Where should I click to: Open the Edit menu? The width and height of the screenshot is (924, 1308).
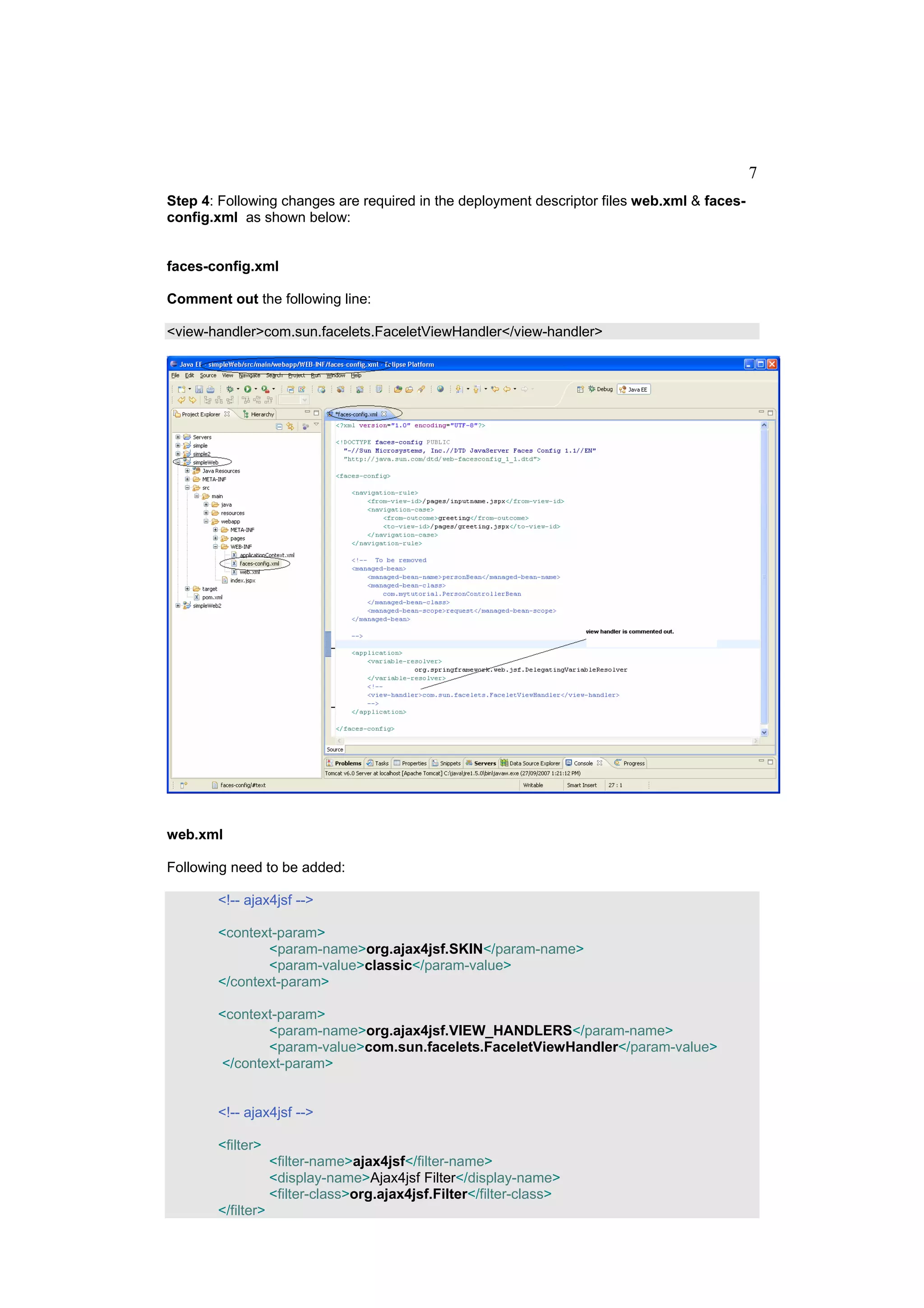(189, 376)
